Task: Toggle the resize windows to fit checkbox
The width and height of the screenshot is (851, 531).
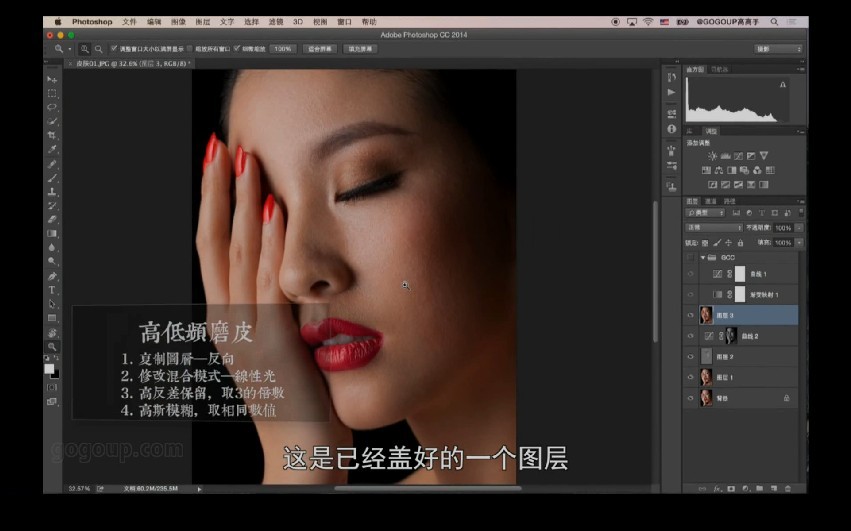Action: pos(114,49)
